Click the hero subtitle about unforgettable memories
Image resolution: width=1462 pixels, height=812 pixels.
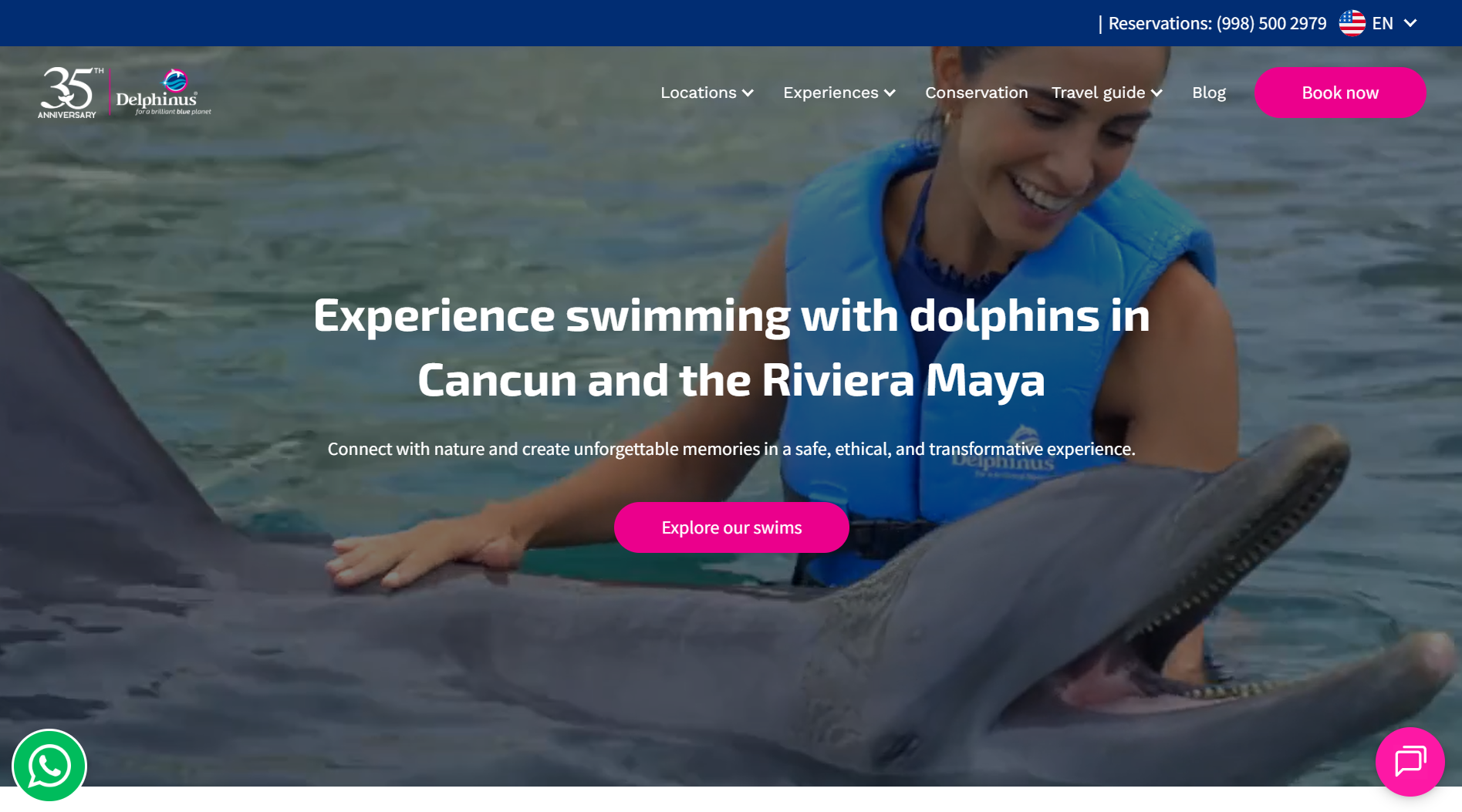(731, 449)
